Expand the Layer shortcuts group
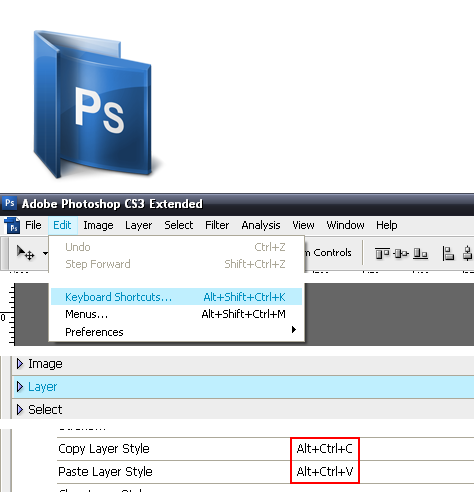 click(20, 387)
